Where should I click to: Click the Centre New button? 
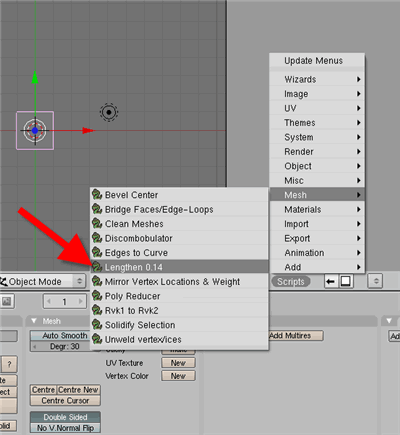pos(78,390)
